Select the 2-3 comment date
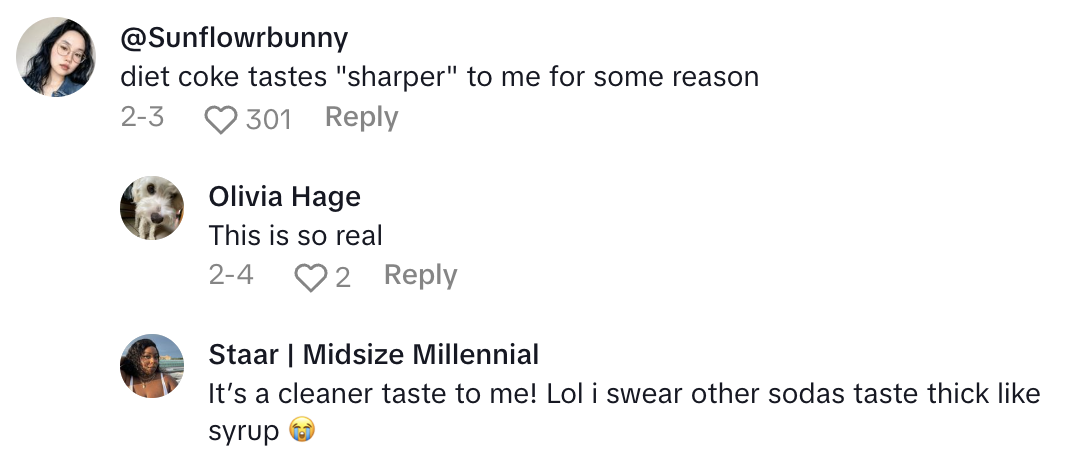The height and width of the screenshot is (450, 1074). (142, 118)
